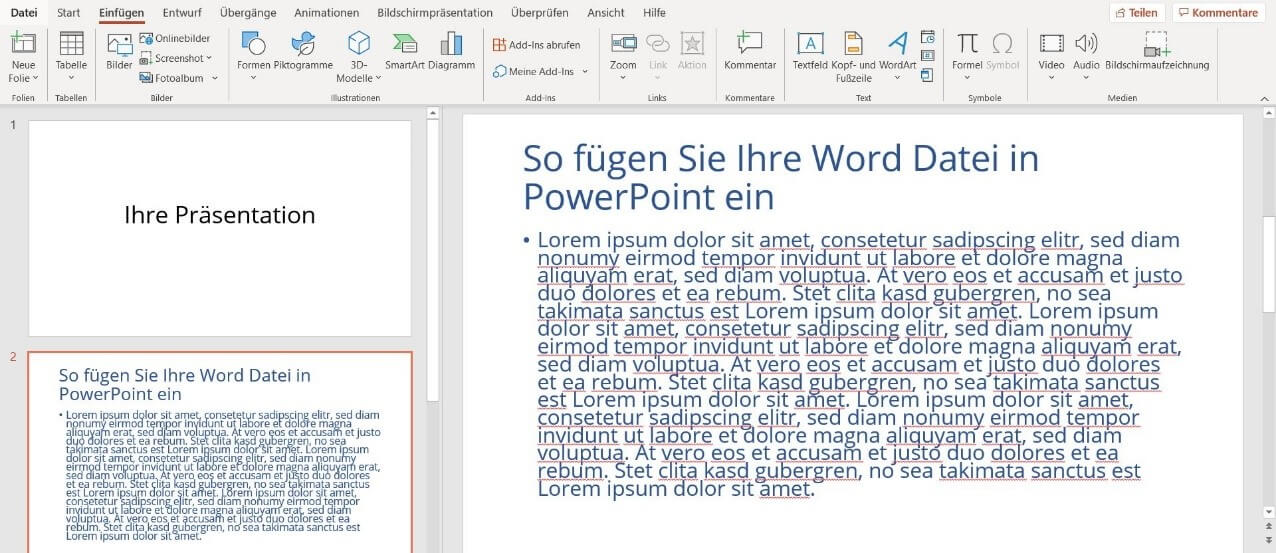Click Add-Ins abrufen
The image size is (1276, 553).
[536, 45]
